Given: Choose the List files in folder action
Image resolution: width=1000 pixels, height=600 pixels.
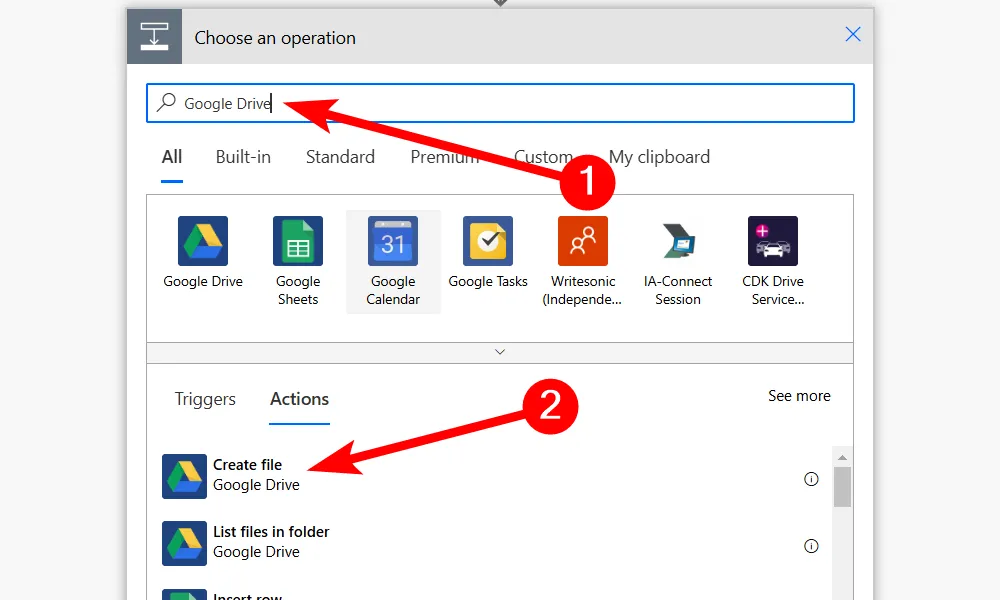Looking at the screenshot, I should coord(271,542).
